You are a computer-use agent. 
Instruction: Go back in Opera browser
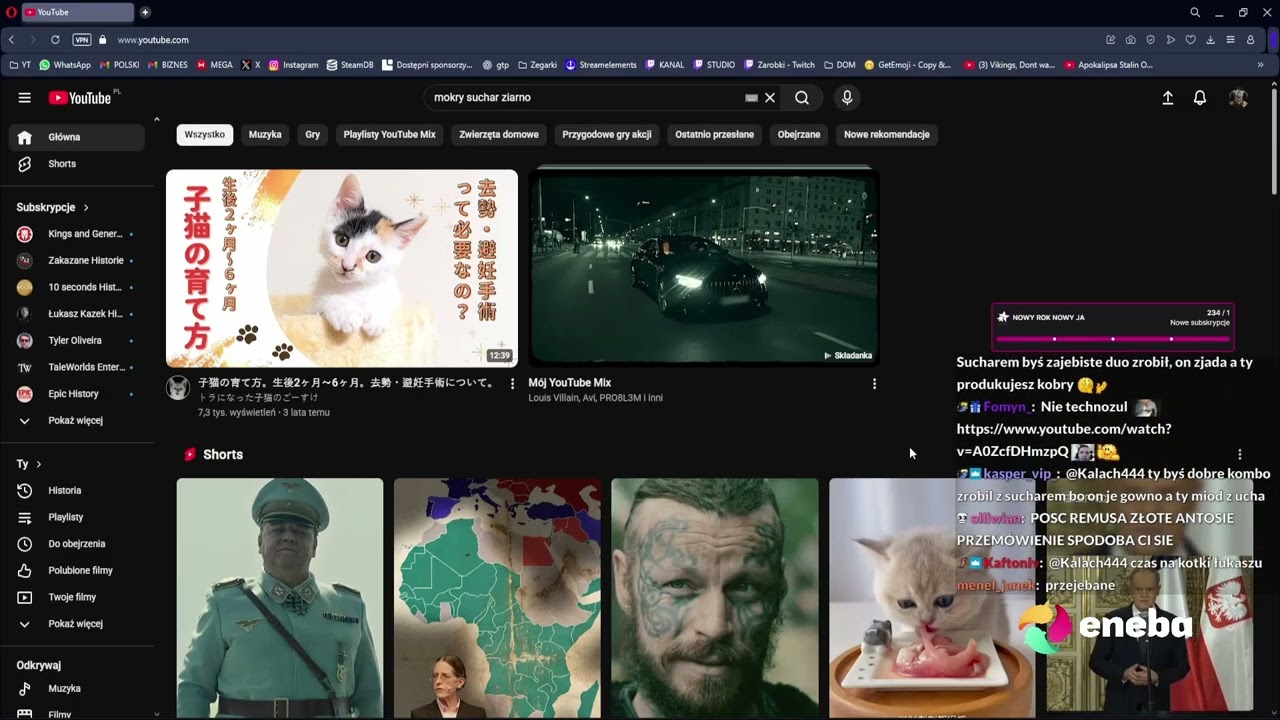pos(11,40)
